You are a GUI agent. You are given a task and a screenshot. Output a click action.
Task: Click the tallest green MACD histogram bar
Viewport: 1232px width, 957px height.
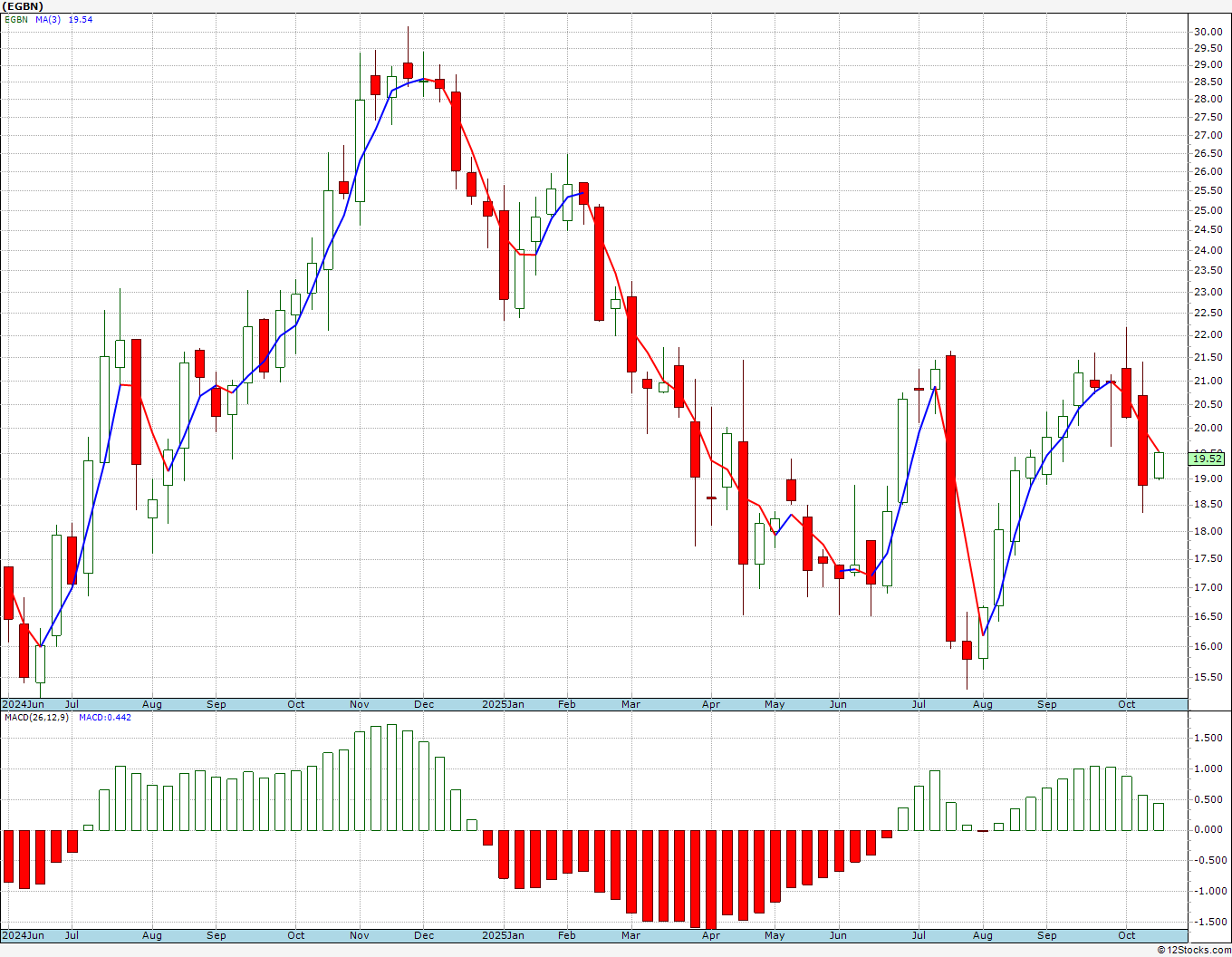391,778
